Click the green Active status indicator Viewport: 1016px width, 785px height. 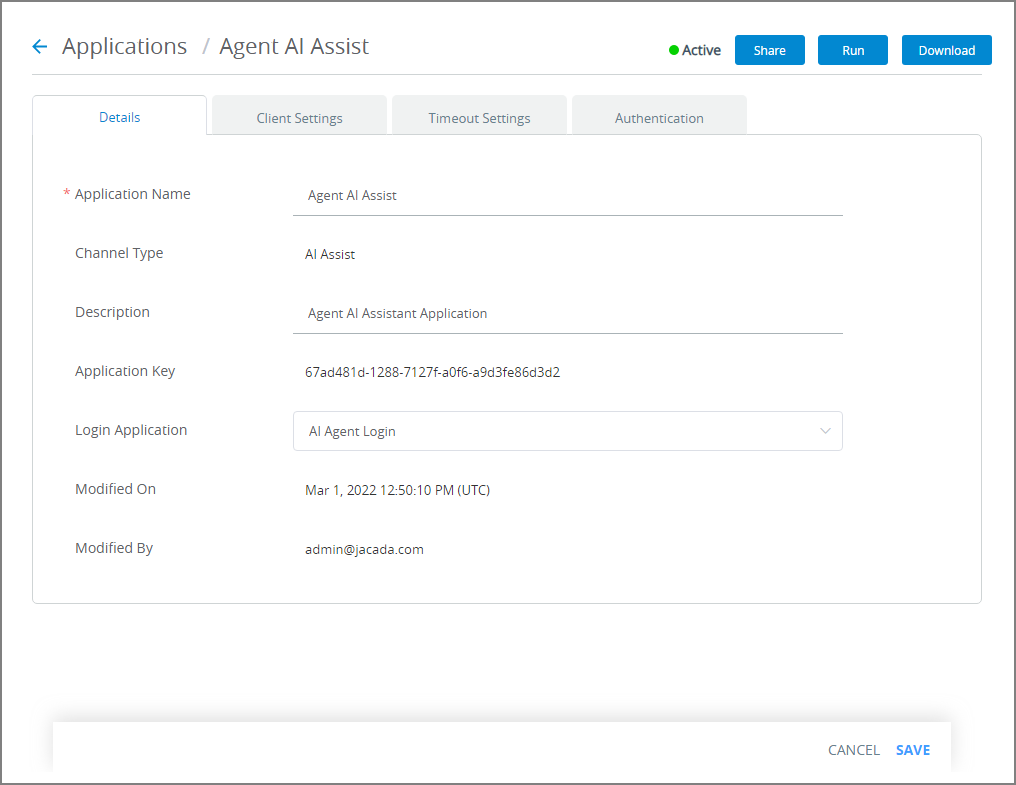coord(676,50)
